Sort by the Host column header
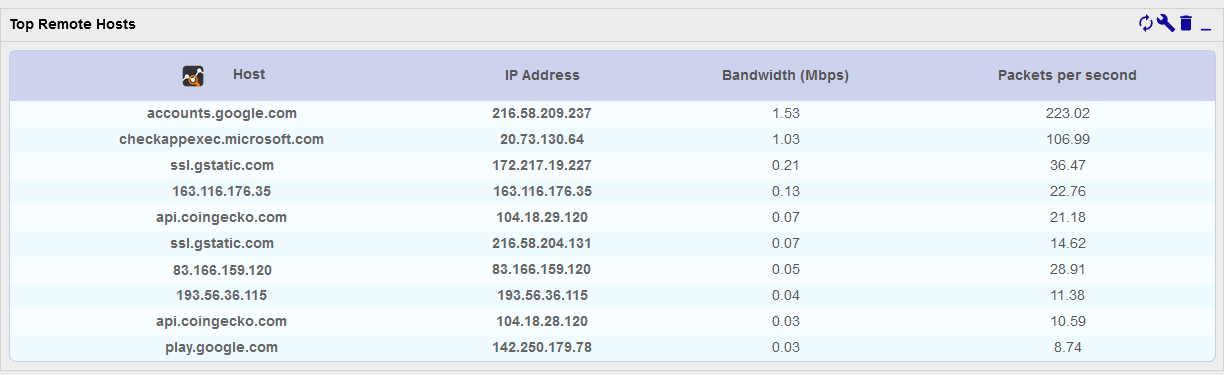This screenshot has width=1224, height=375. click(x=249, y=74)
